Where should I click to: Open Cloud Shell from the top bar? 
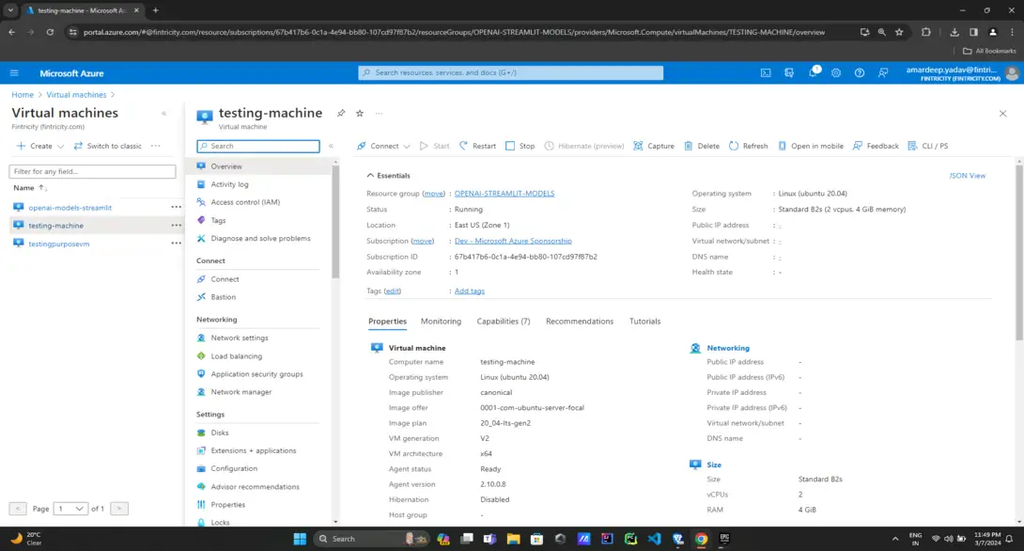click(x=765, y=73)
